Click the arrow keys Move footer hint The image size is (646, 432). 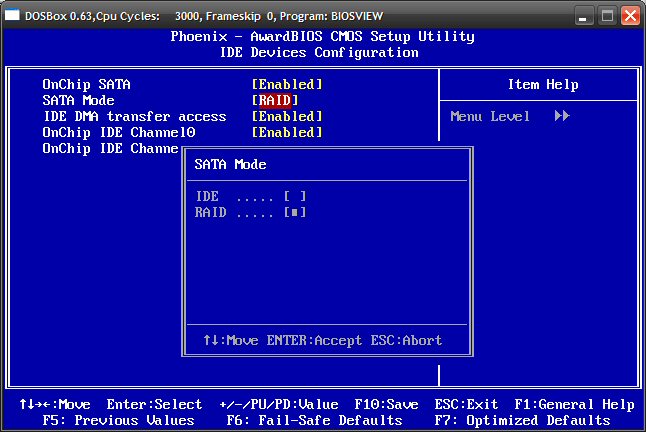[x=55, y=404]
